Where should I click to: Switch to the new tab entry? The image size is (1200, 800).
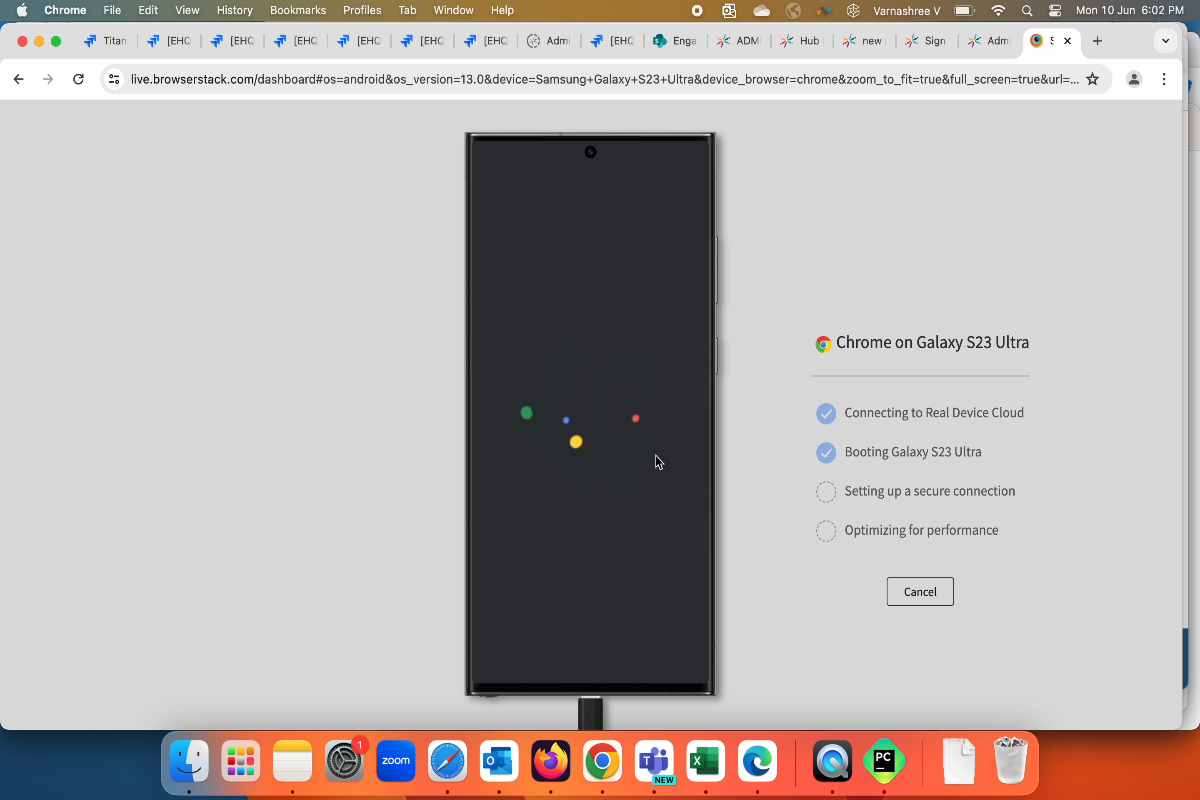(x=864, y=41)
